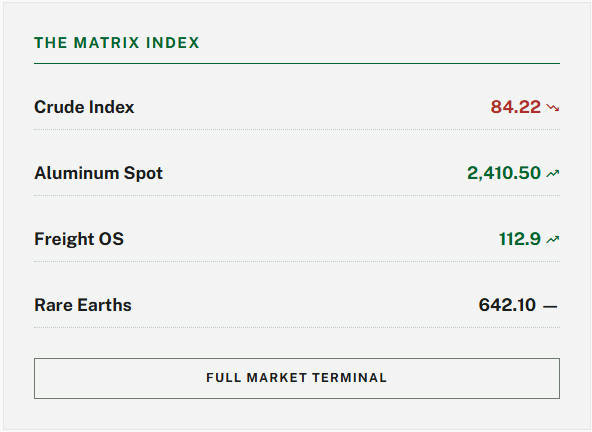This screenshot has height=432, width=592.
Task: Click empty space between Freight OS and 112.9
Action: 311,239
